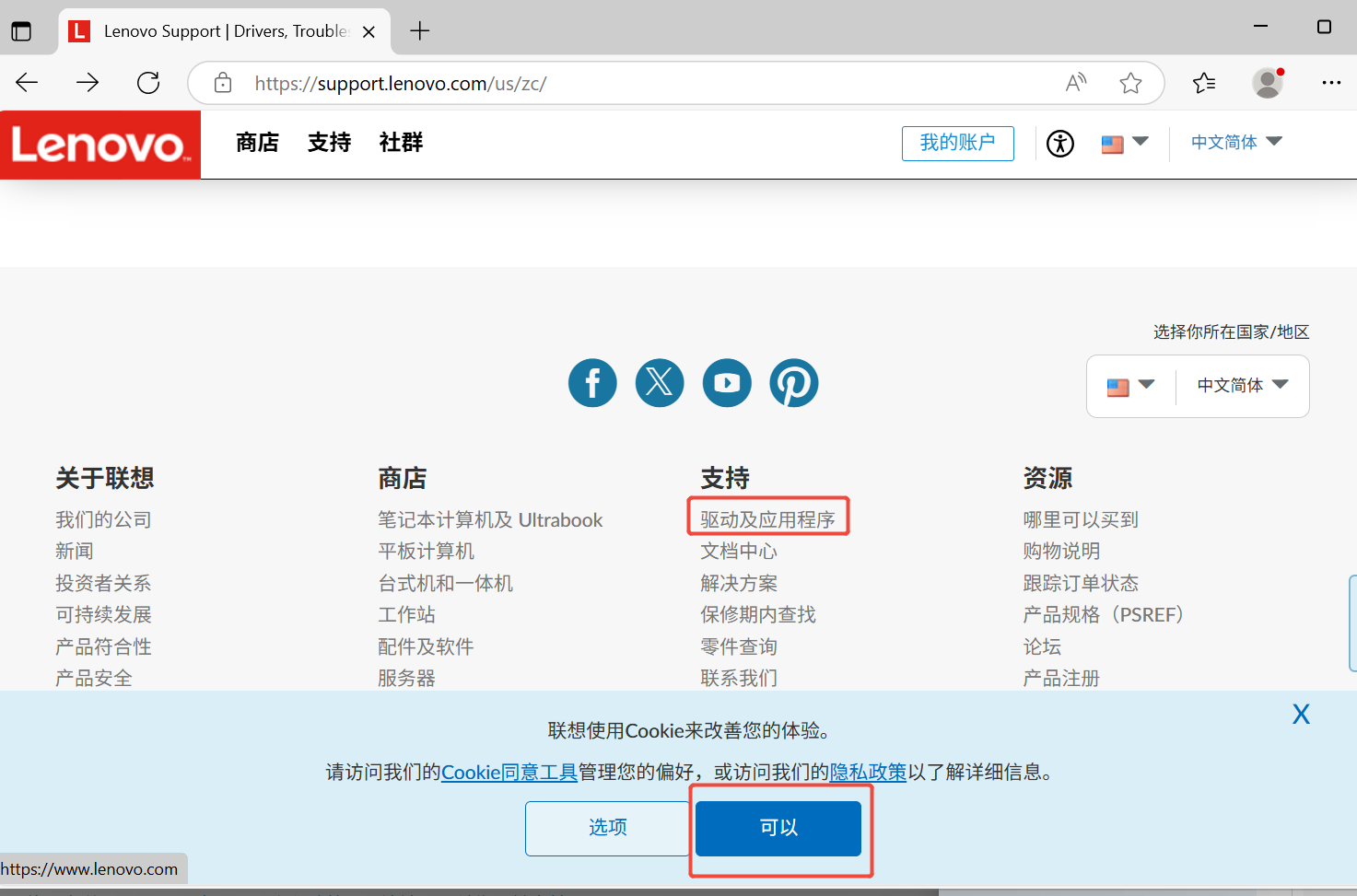Open Read aloud icon in address bar
The width and height of the screenshot is (1357, 896).
tap(1076, 83)
